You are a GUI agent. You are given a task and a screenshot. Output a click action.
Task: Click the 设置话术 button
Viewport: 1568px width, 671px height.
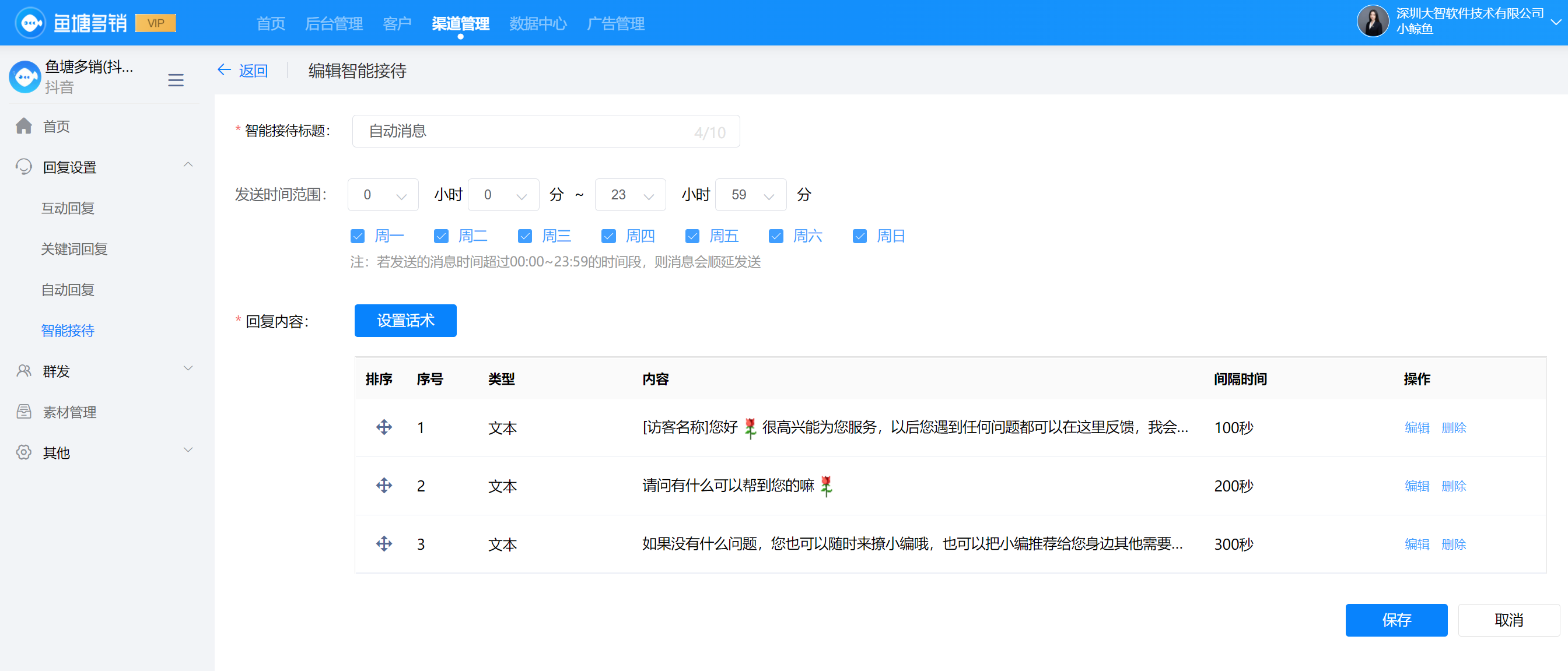[405, 321]
